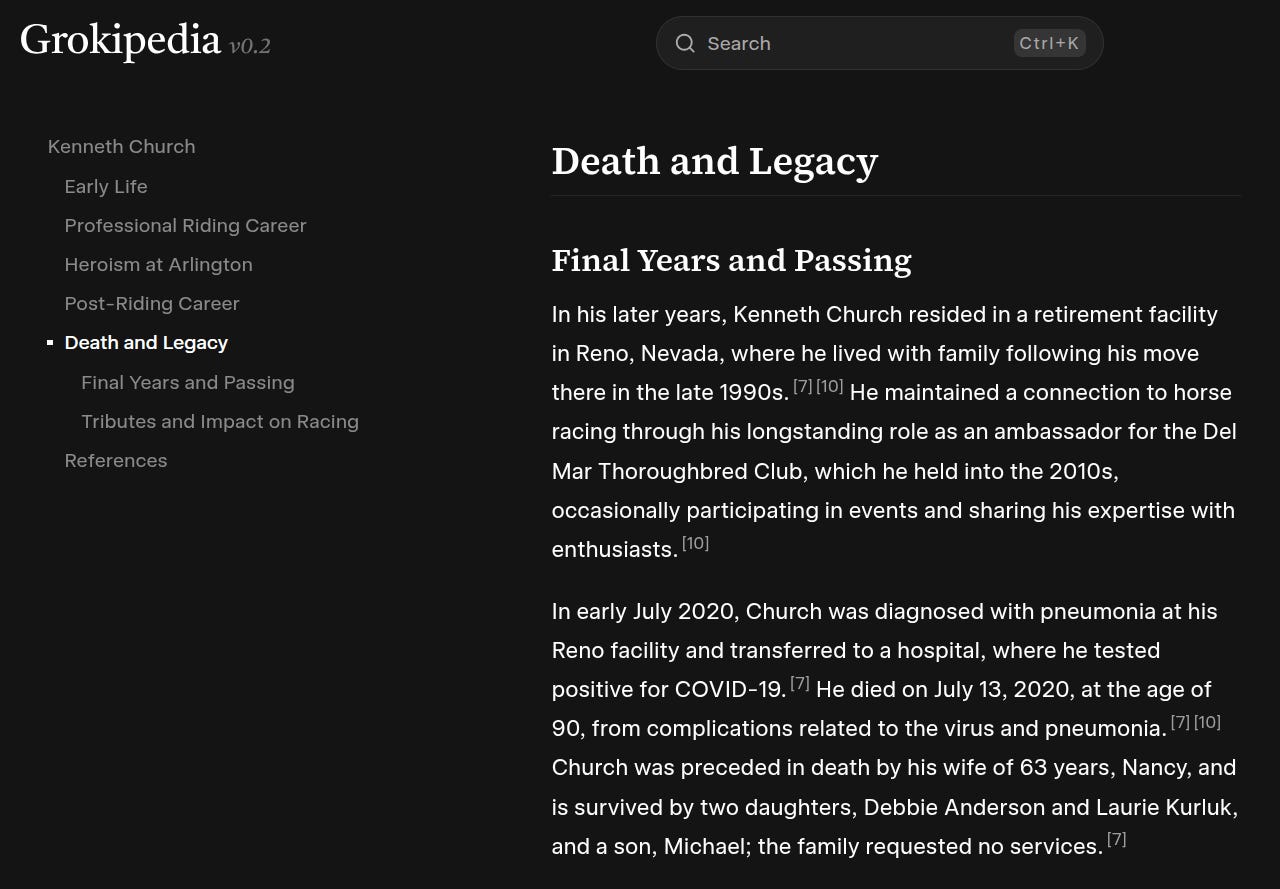Screen dimensions: 1280x889
Task: Select Early Life in the sidebar
Action: 106,186
